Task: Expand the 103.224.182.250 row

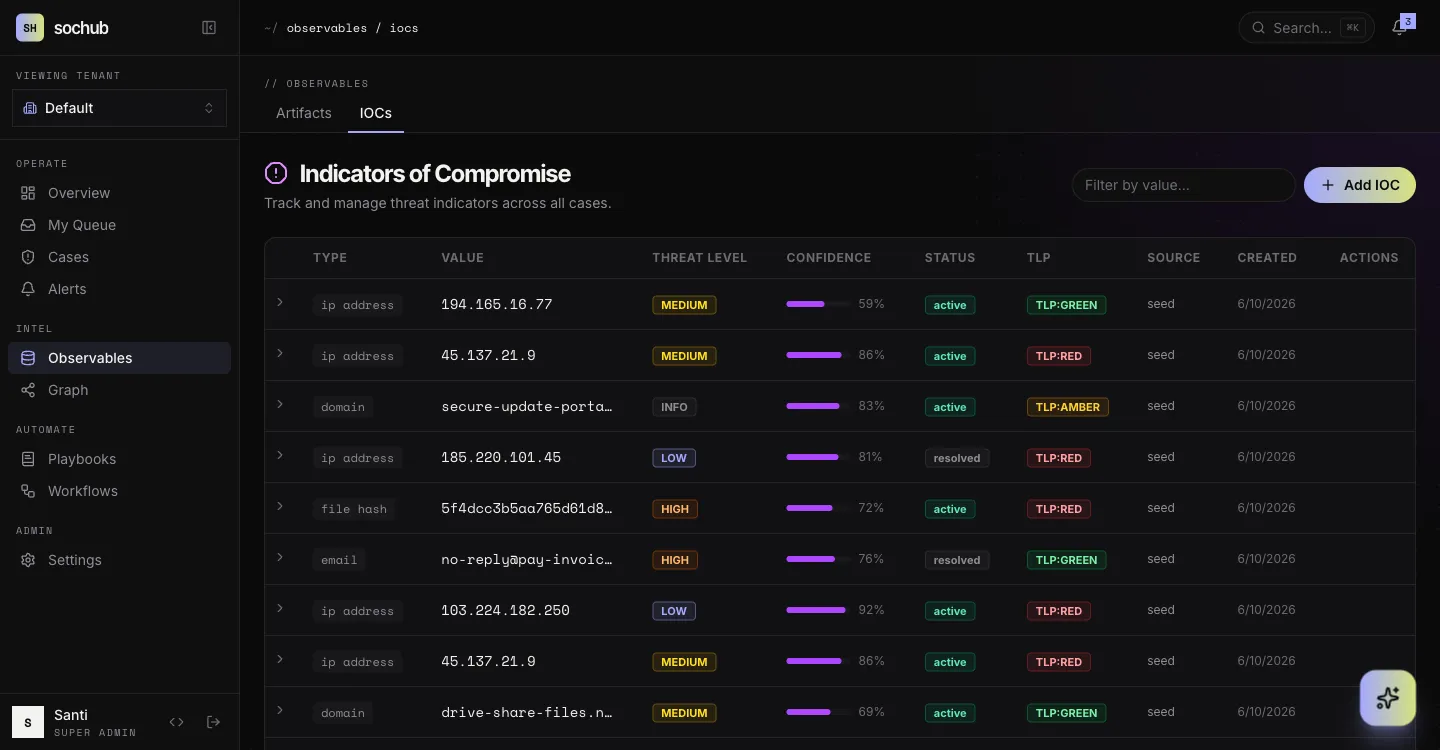Action: (280, 608)
